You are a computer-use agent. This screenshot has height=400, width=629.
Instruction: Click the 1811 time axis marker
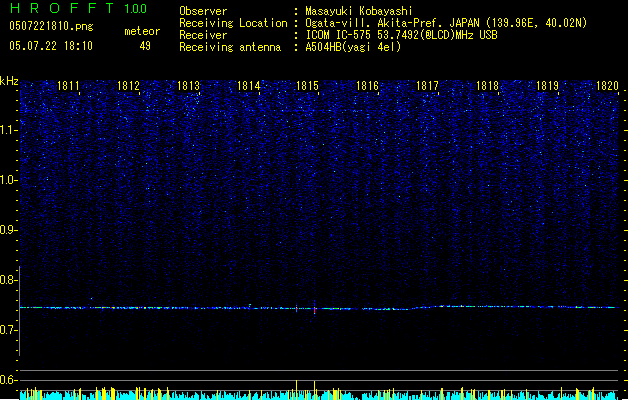[x=68, y=86]
